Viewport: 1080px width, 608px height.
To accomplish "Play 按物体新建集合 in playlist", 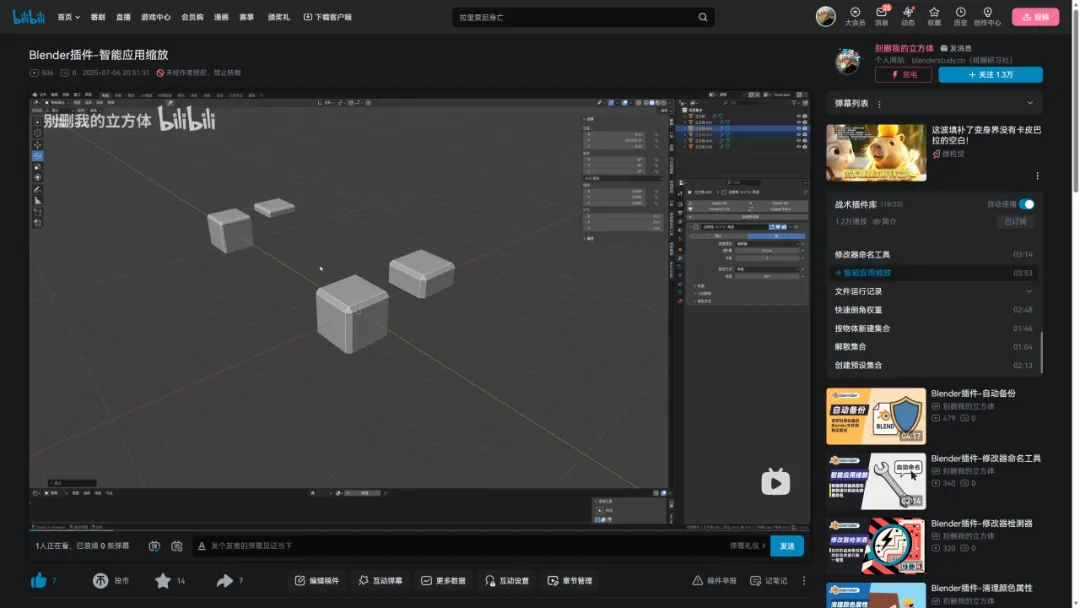I will pos(933,328).
